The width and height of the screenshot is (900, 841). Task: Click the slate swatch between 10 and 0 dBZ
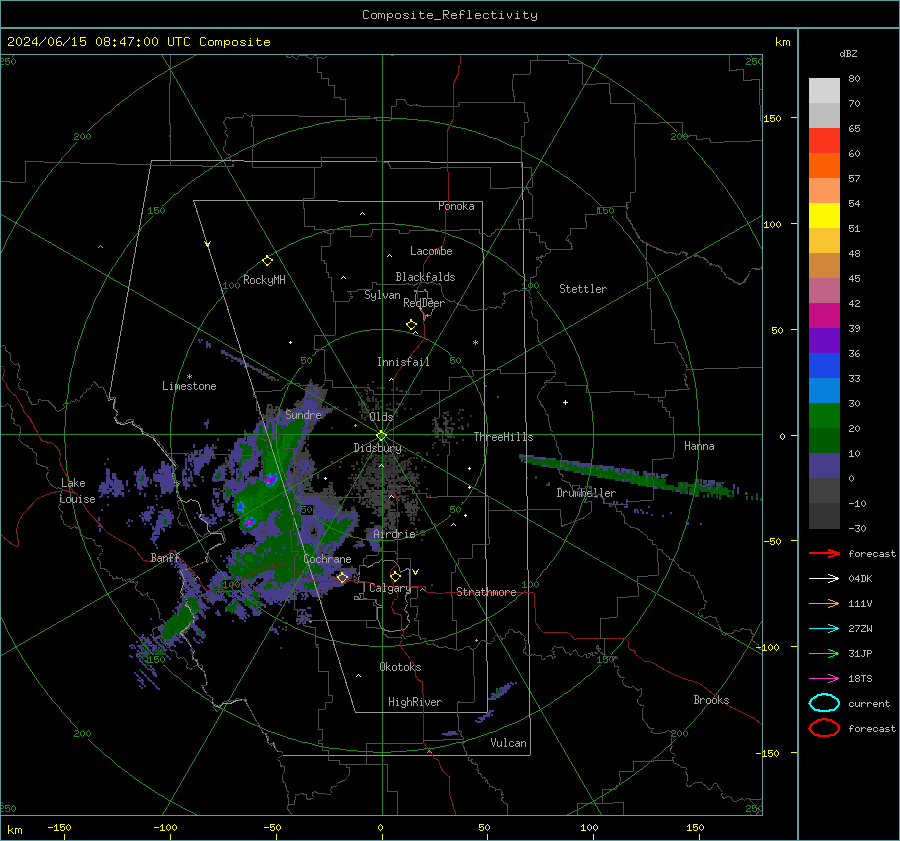click(x=824, y=466)
